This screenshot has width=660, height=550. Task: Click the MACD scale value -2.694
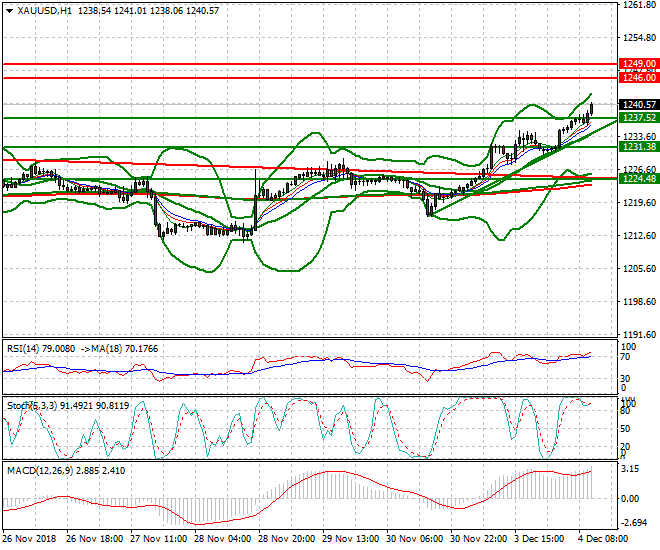(x=633, y=523)
